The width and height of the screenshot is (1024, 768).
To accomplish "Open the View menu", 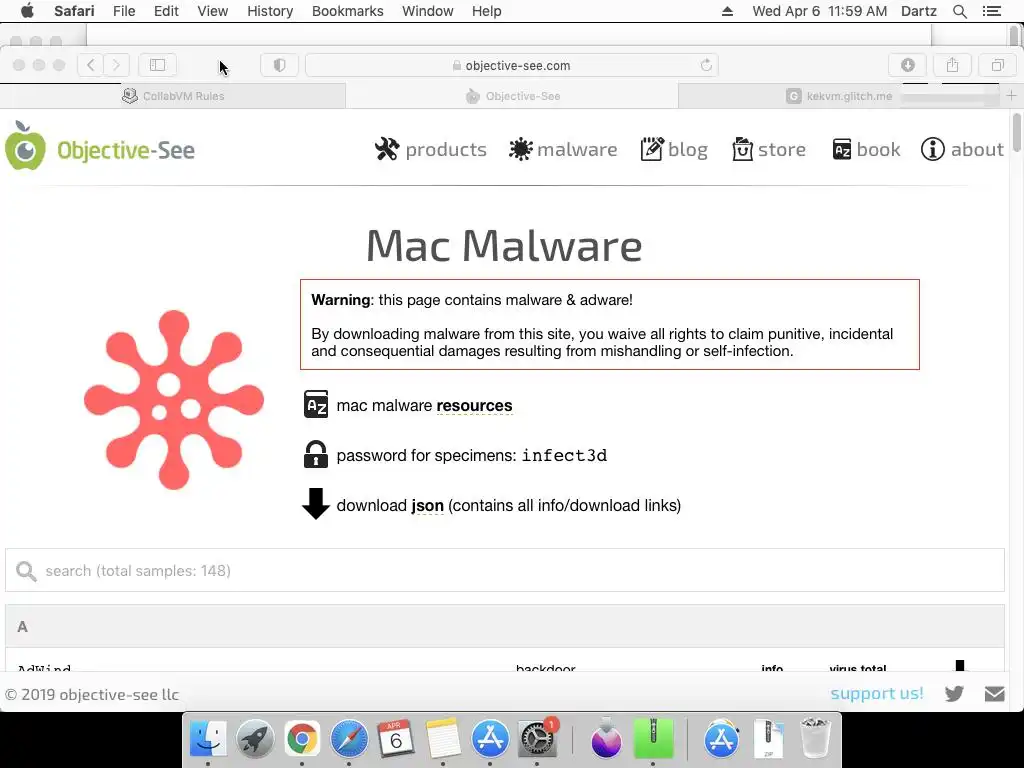I will click(x=212, y=11).
